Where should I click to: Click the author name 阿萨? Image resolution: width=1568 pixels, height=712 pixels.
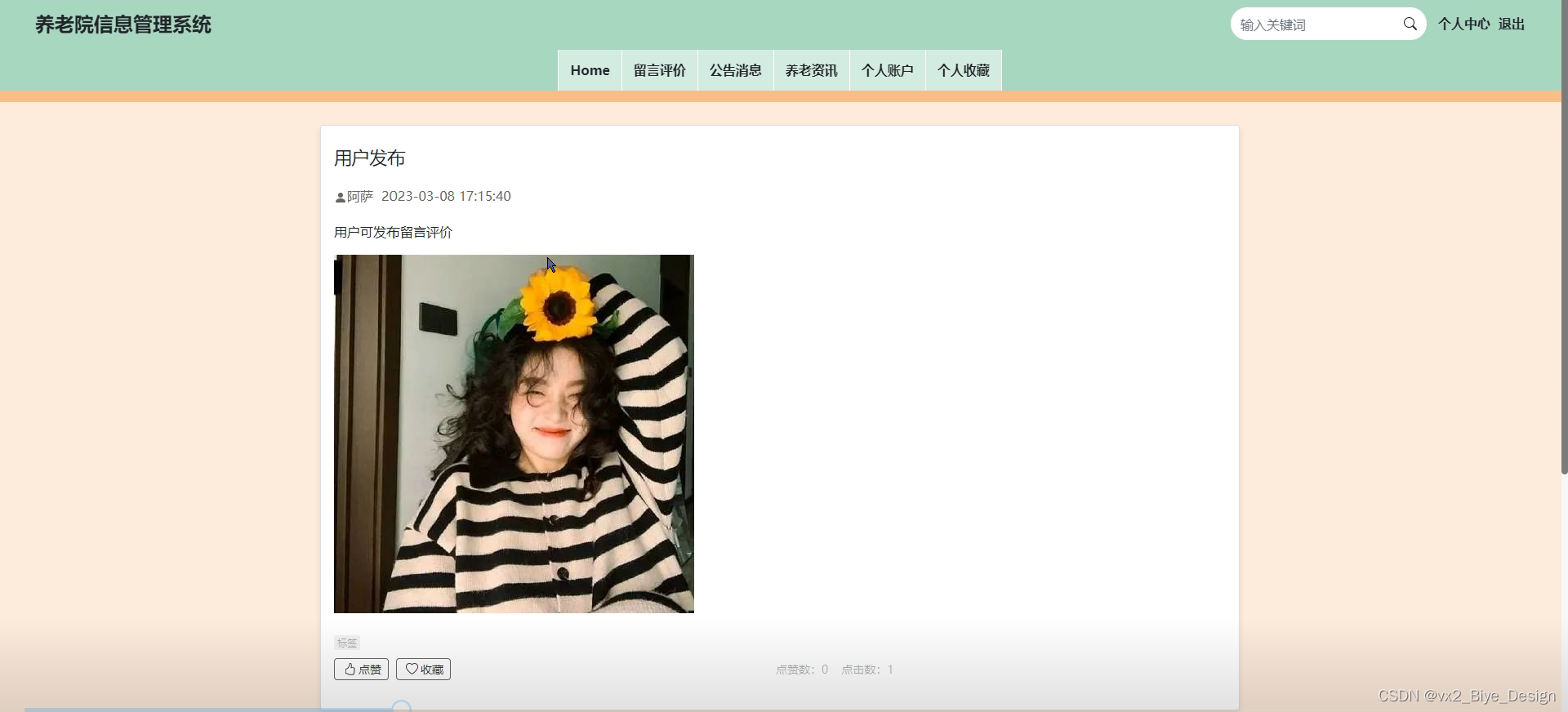click(360, 197)
